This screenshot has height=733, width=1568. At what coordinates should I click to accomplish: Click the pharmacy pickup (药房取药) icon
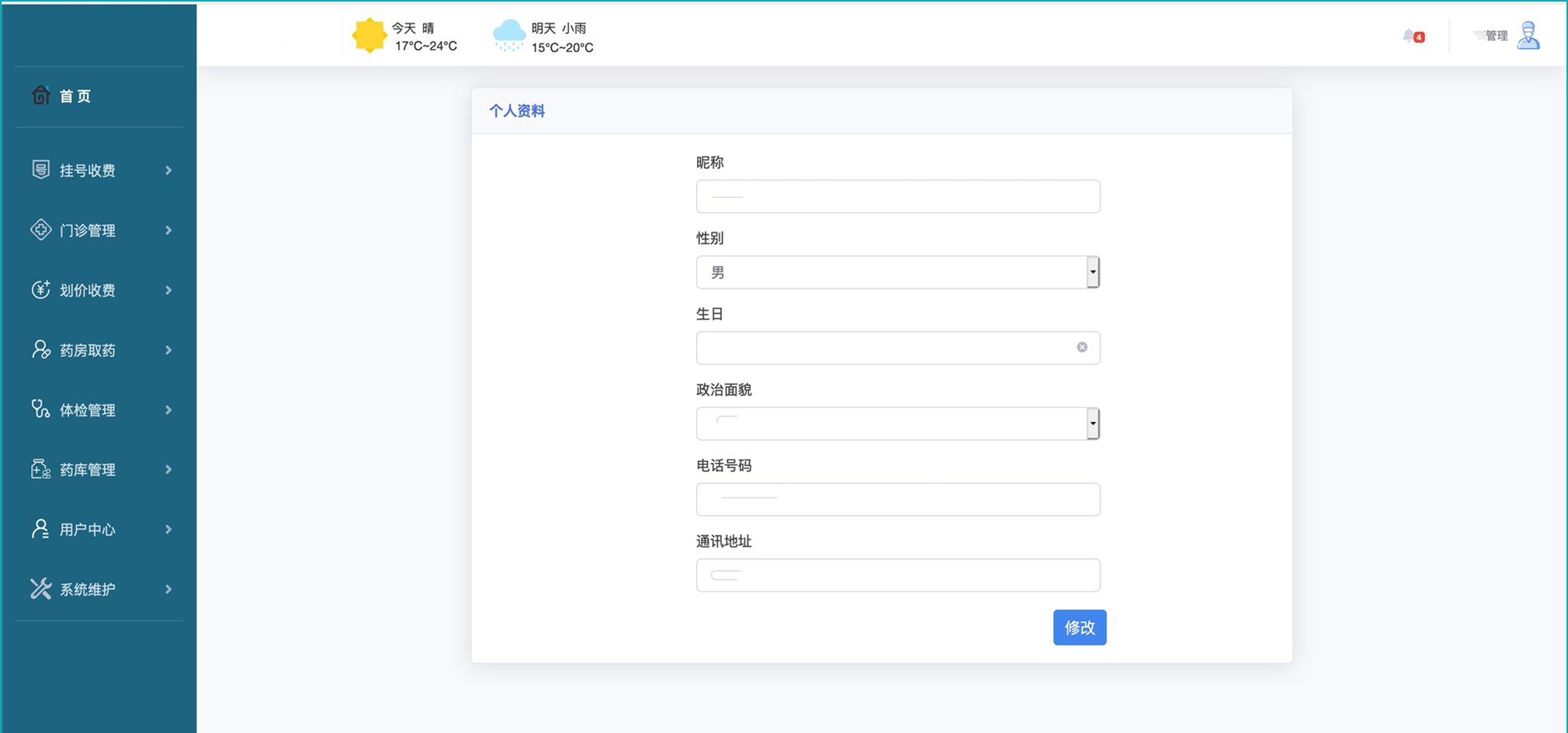point(40,349)
